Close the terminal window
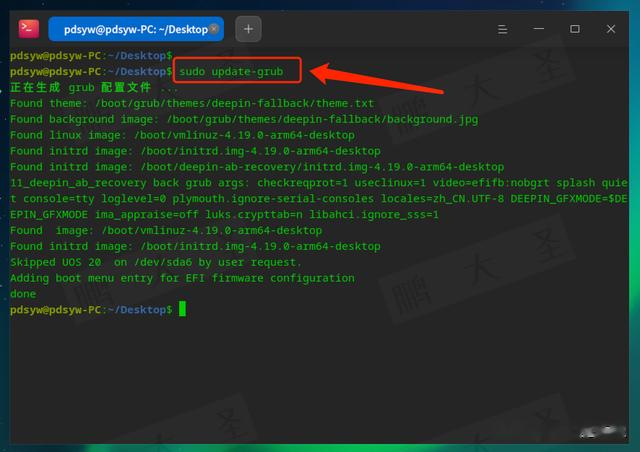 [x=611, y=29]
